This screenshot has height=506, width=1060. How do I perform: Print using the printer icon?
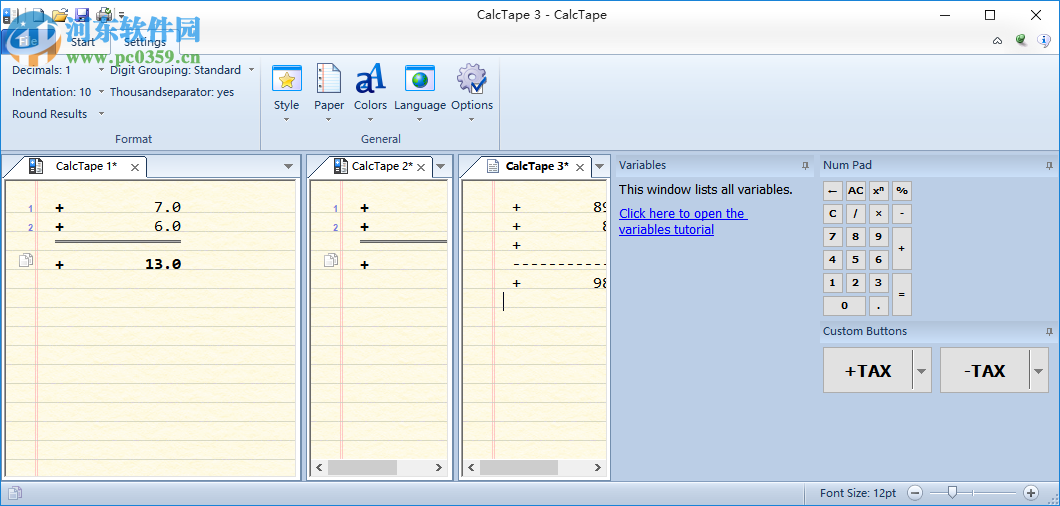[105, 14]
